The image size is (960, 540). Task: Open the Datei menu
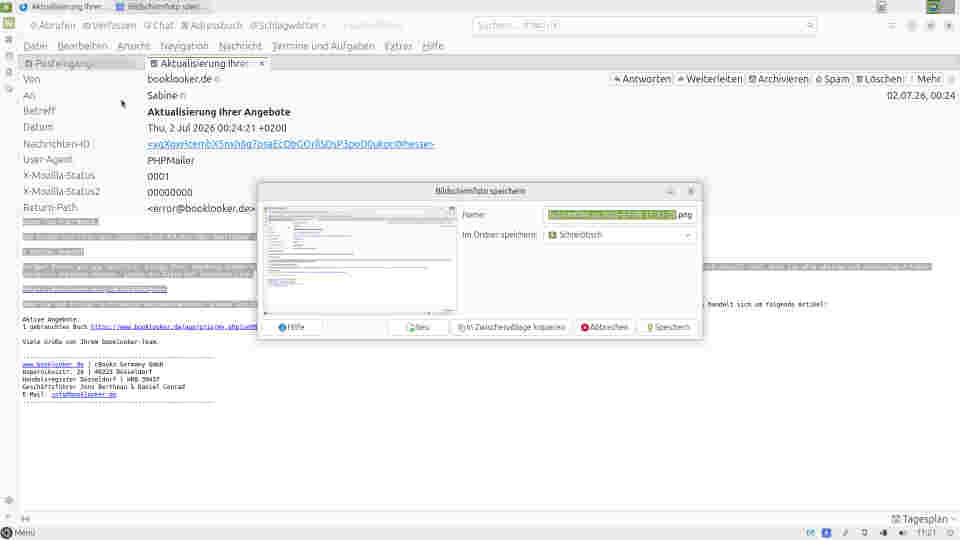pos(36,46)
